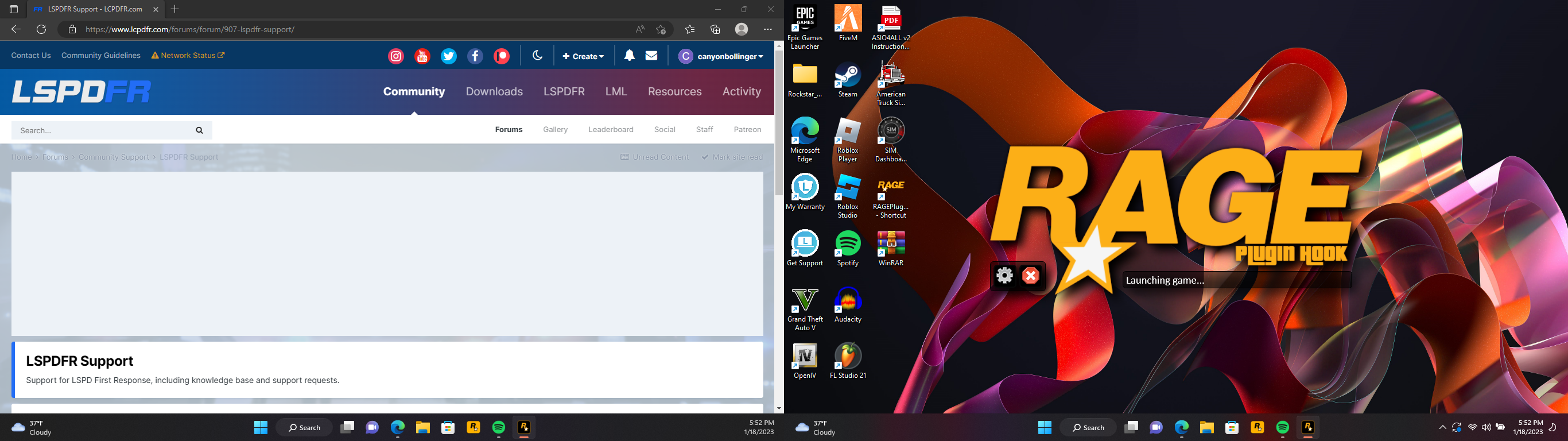Image resolution: width=1568 pixels, height=441 pixels.
Task: Go back with Edge's back arrow
Action: [x=16, y=29]
